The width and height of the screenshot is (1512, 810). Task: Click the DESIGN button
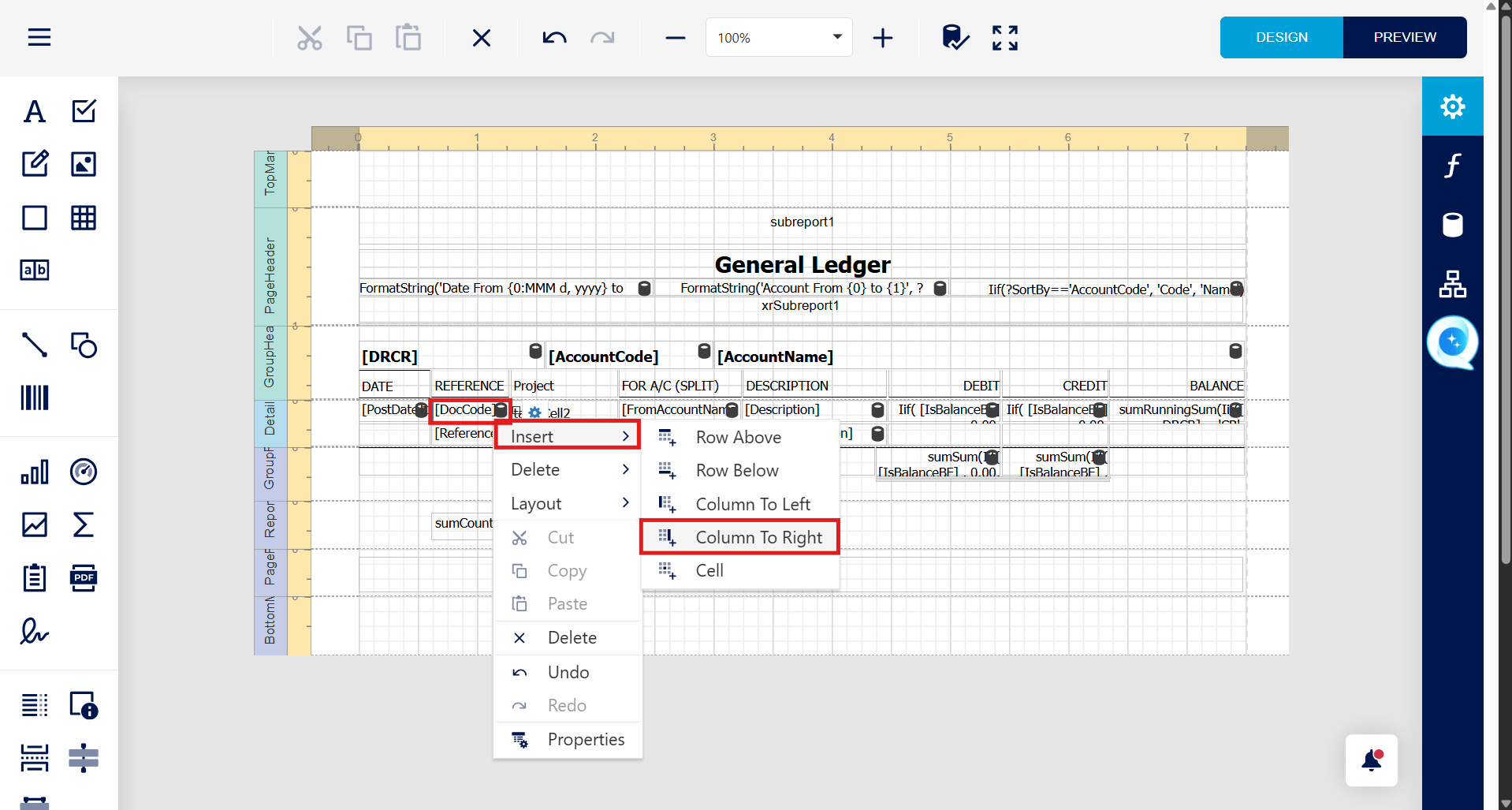(x=1282, y=37)
